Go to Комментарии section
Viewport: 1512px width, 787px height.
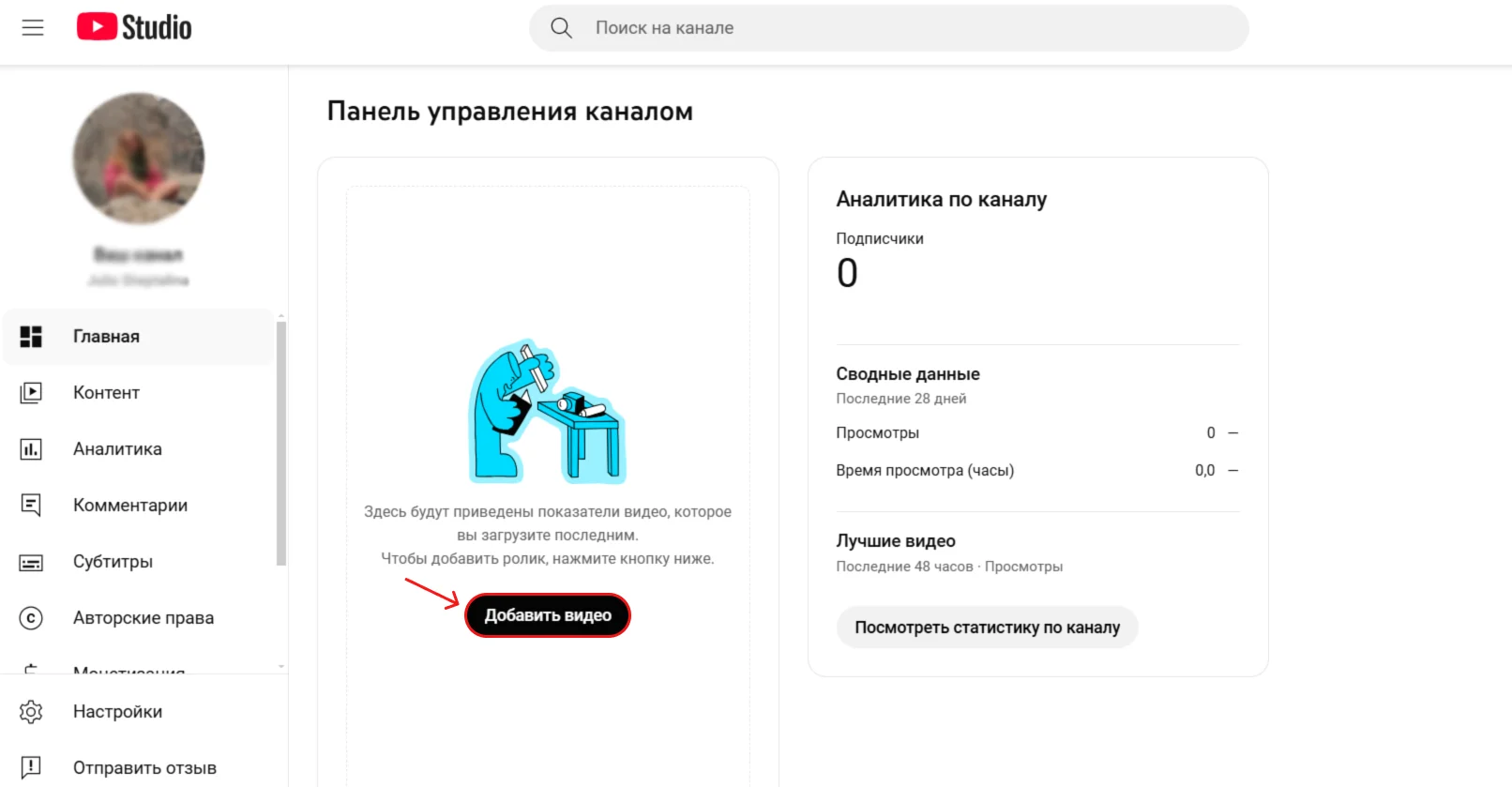click(x=130, y=506)
